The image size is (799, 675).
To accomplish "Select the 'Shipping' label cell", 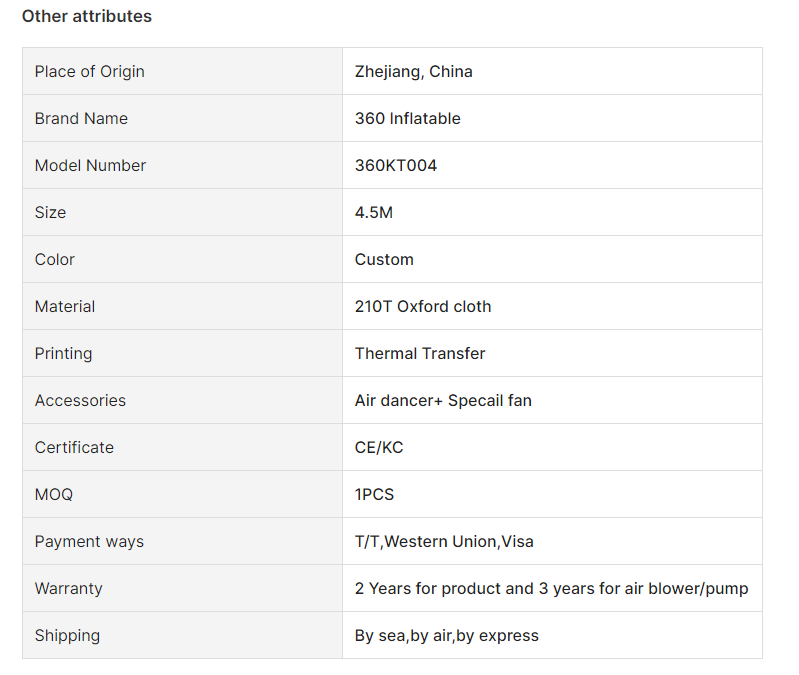I will (x=182, y=635).
